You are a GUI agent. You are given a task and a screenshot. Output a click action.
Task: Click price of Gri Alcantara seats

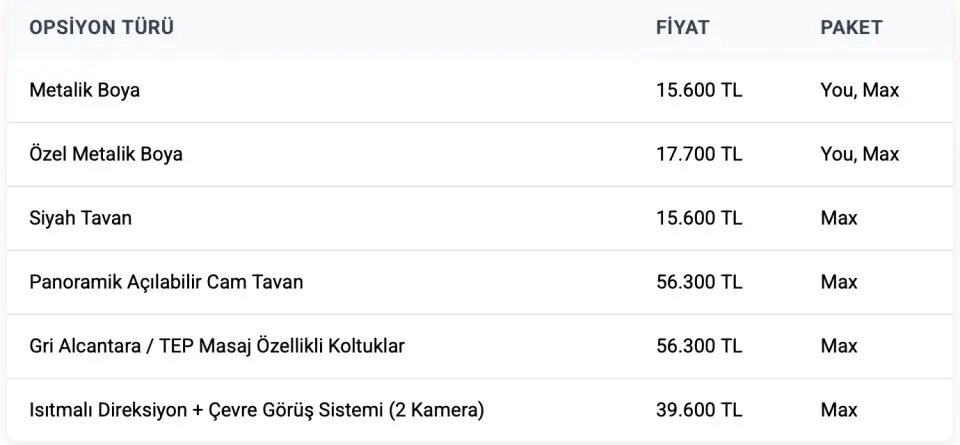699,347
